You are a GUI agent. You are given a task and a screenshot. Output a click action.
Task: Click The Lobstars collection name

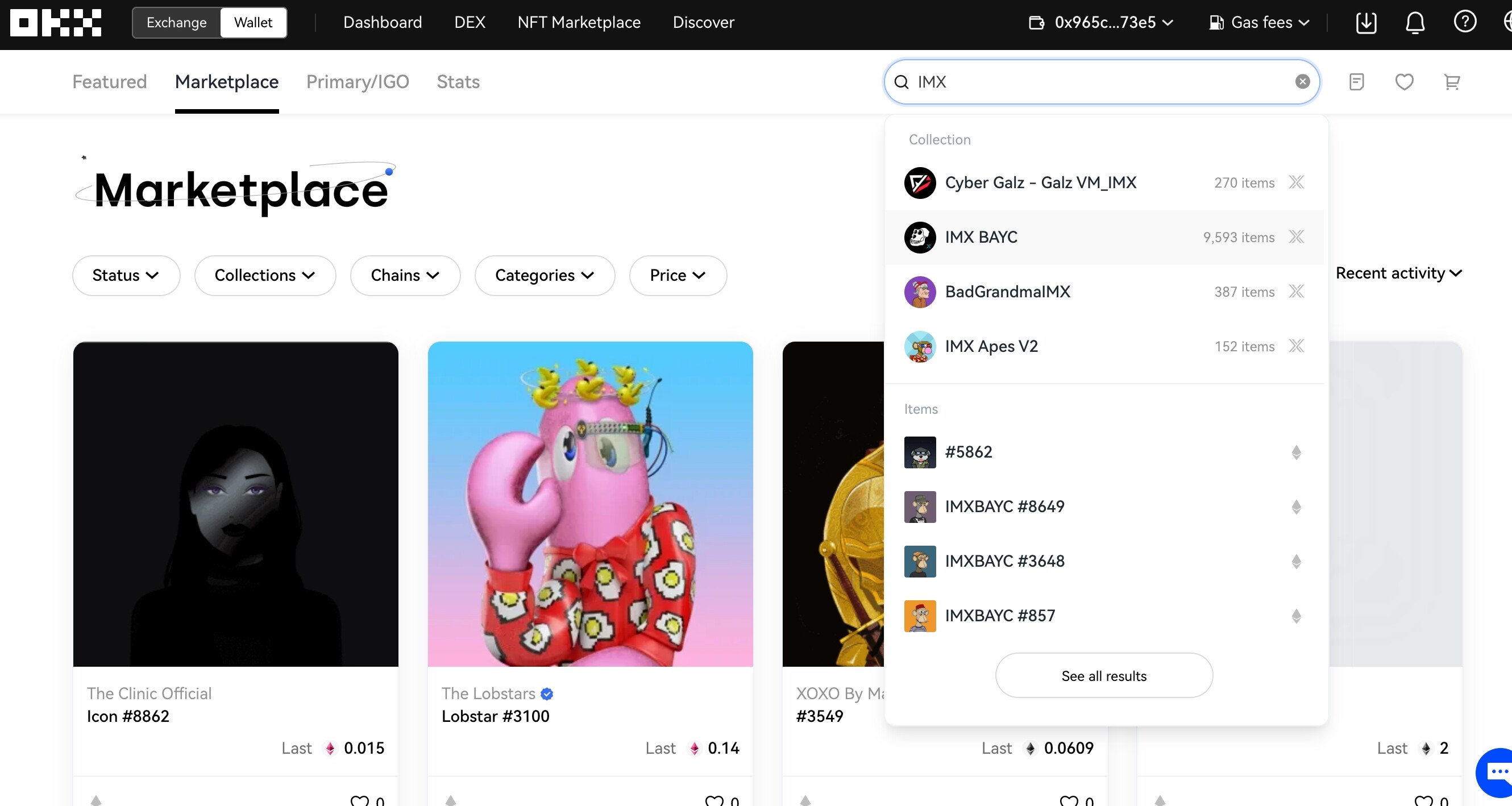pos(488,693)
